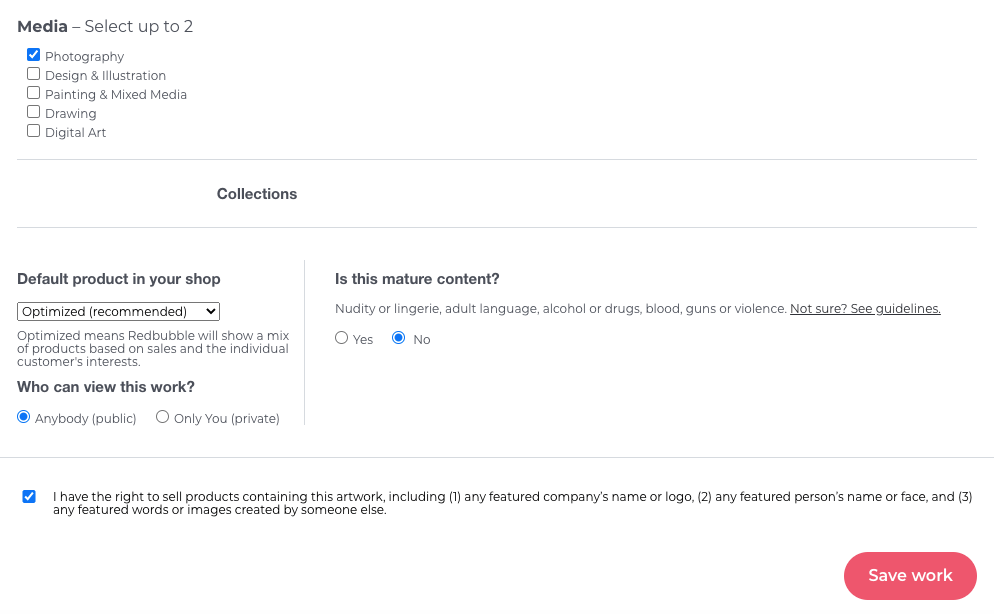Image resolution: width=994 pixels, height=614 pixels.
Task: Check the Painting & Mixed Media box
Action: tap(33, 93)
